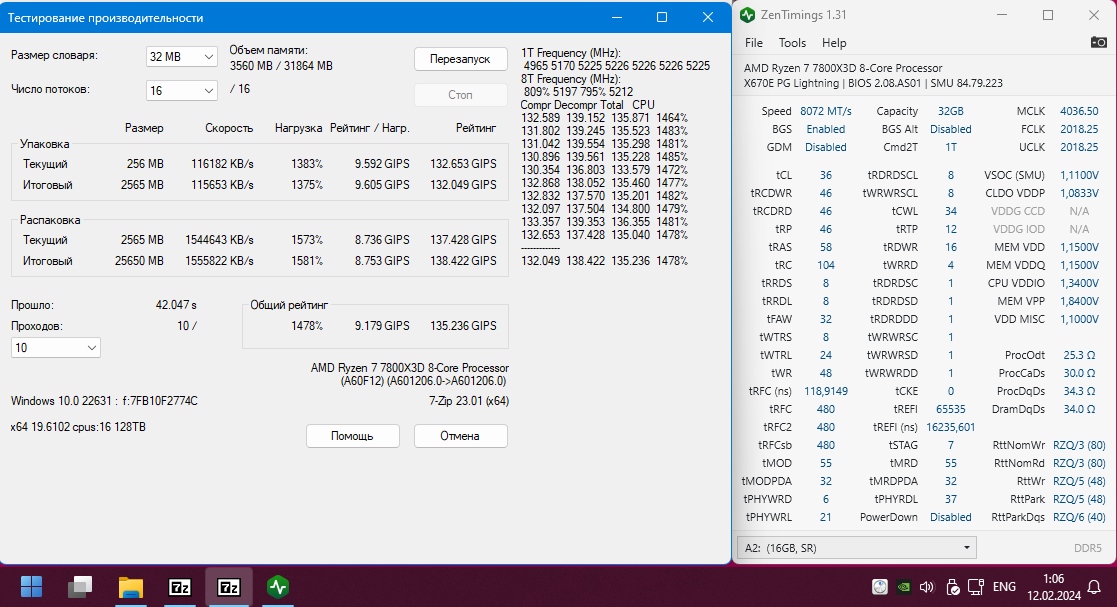Close the ZenTimings window
Screen dimensions: 1117x607
point(1094,15)
